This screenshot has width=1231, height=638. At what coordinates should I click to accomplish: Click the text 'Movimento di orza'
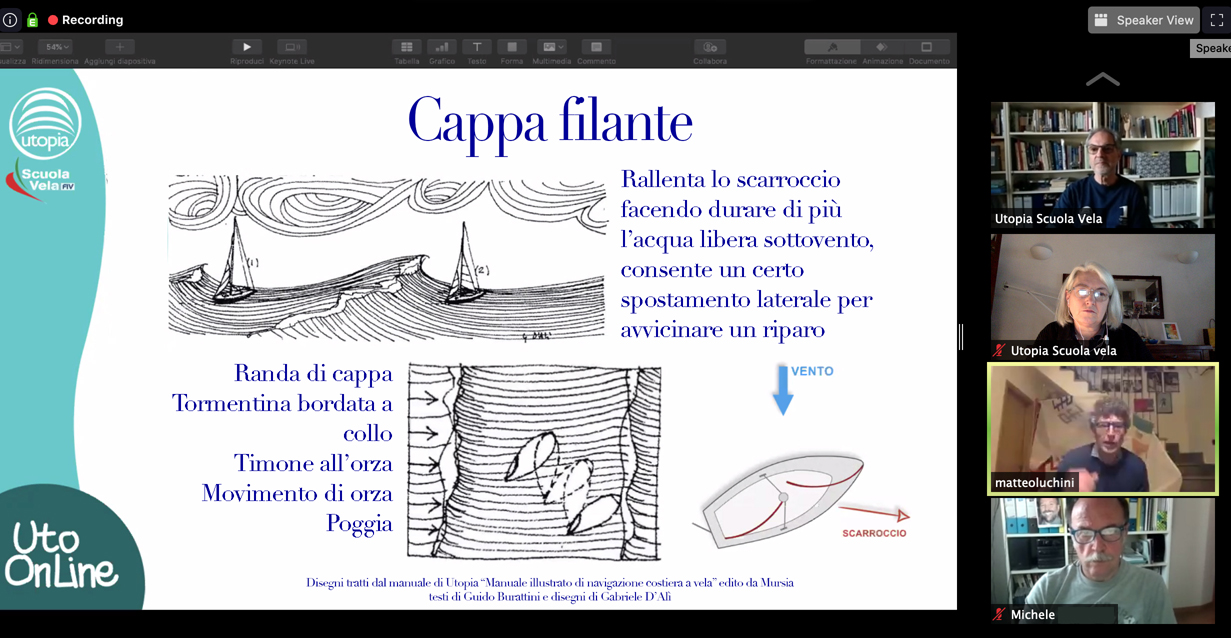pos(297,493)
